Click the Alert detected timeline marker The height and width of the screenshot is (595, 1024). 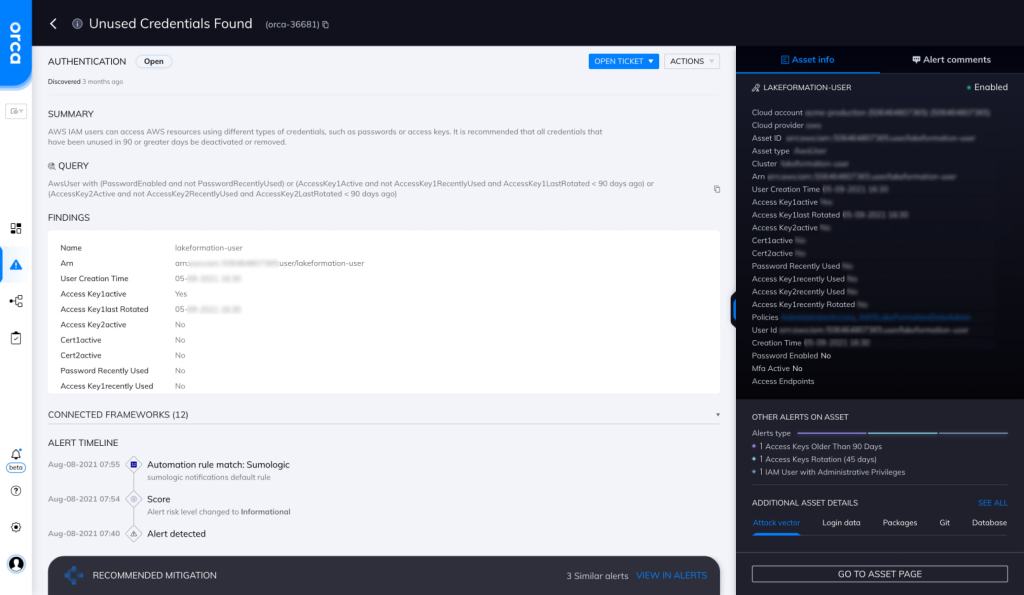[133, 534]
